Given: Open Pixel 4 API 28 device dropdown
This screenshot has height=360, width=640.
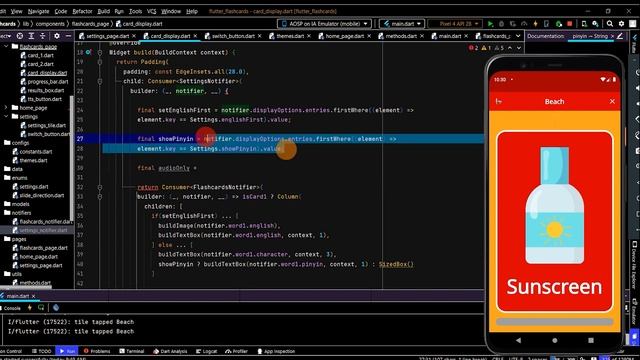Looking at the screenshot, I should pos(455,24).
